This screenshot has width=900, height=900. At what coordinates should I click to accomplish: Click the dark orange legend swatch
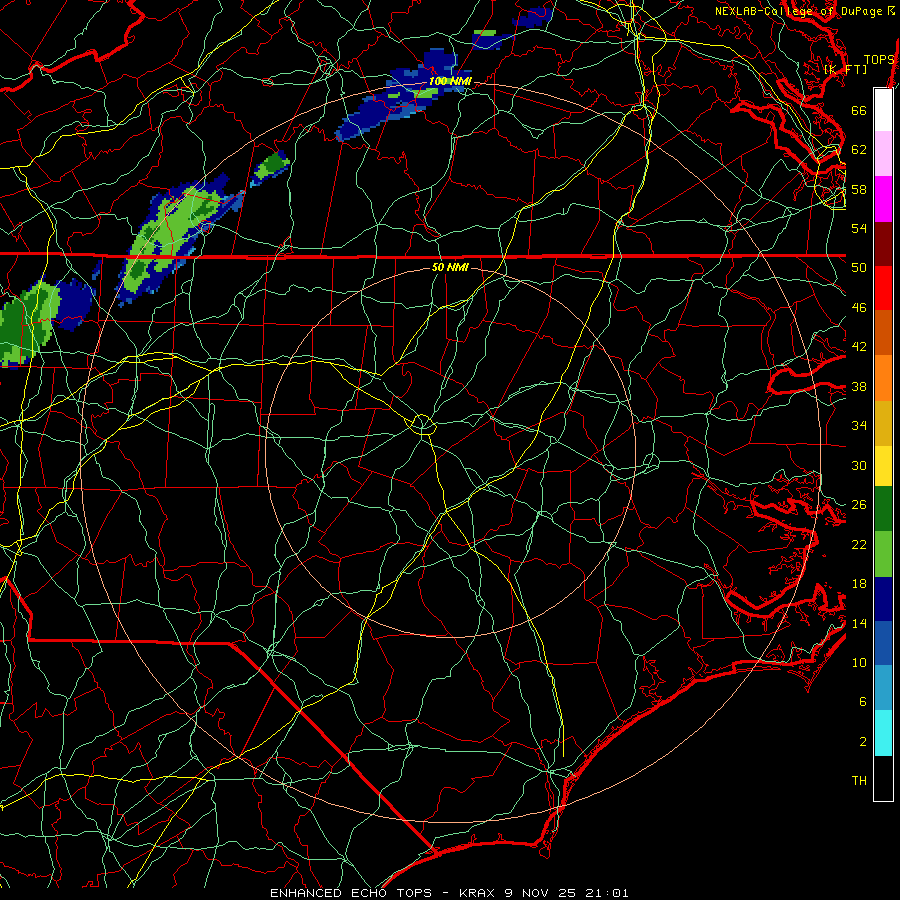tap(883, 333)
